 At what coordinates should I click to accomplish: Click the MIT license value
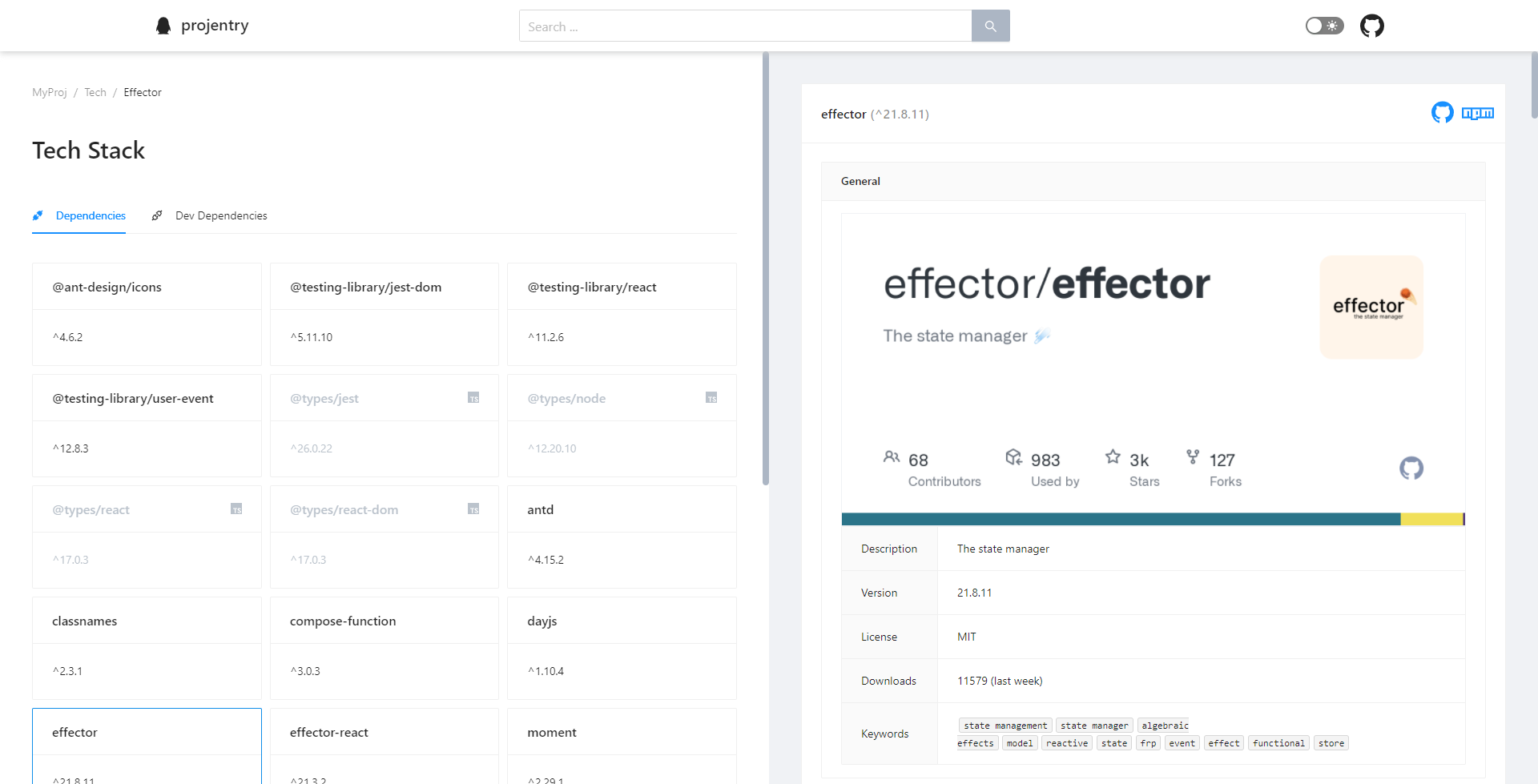click(967, 637)
